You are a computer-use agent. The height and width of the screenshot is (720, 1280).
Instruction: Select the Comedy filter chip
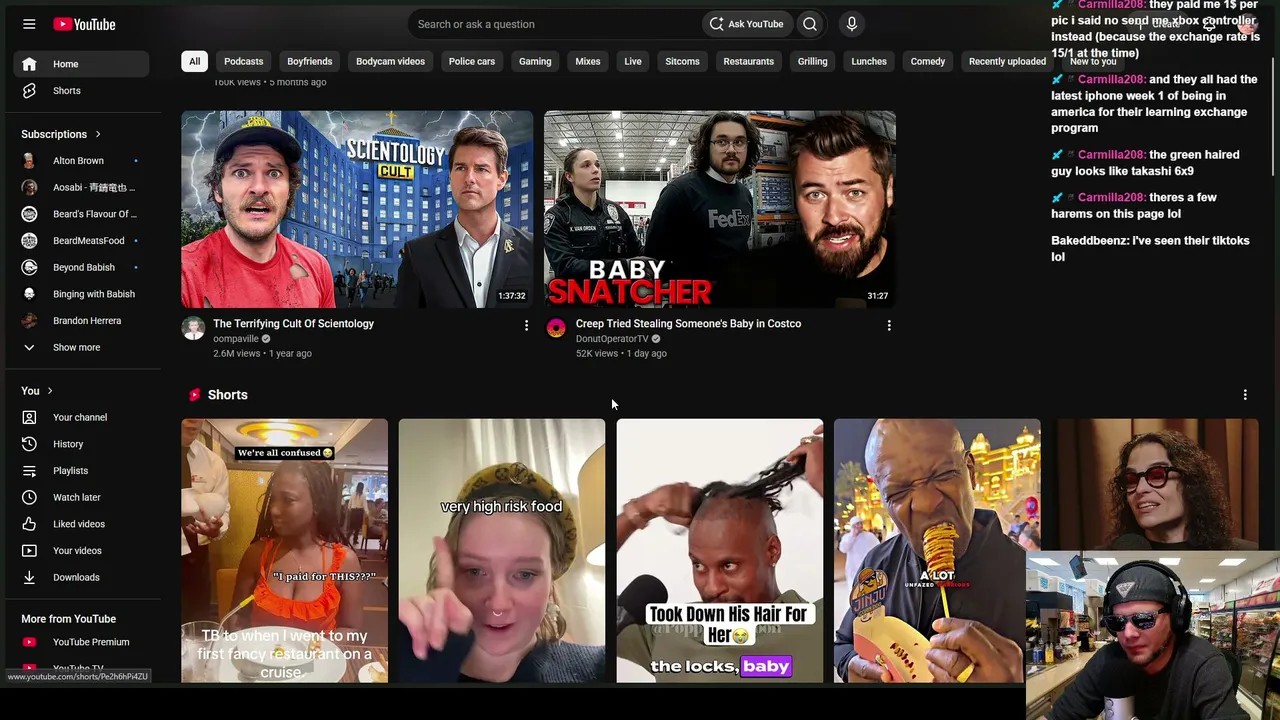click(928, 62)
